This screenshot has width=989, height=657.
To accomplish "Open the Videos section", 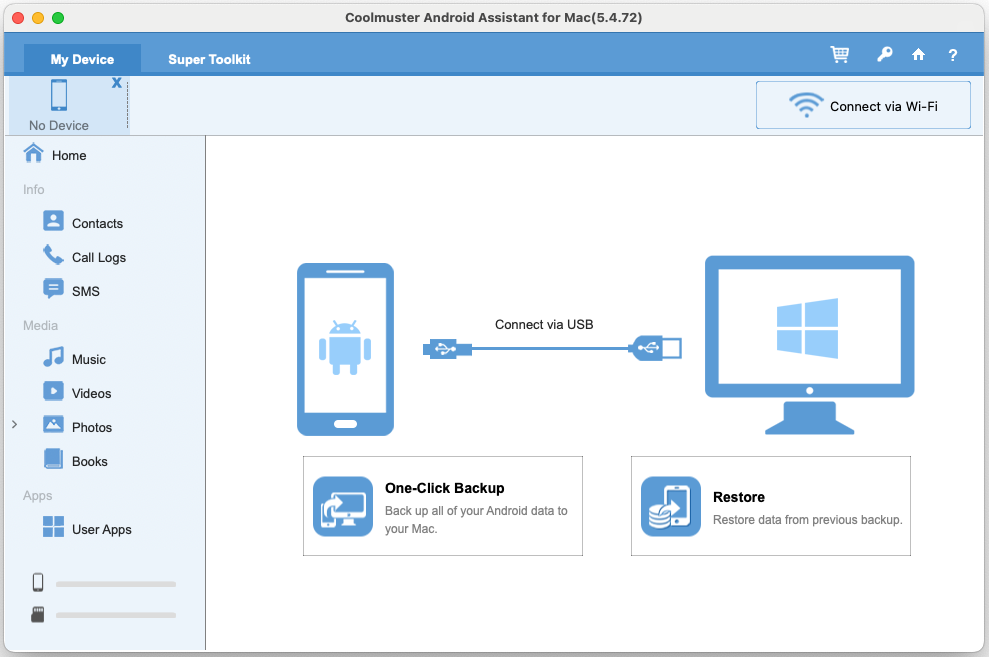I will [x=89, y=392].
